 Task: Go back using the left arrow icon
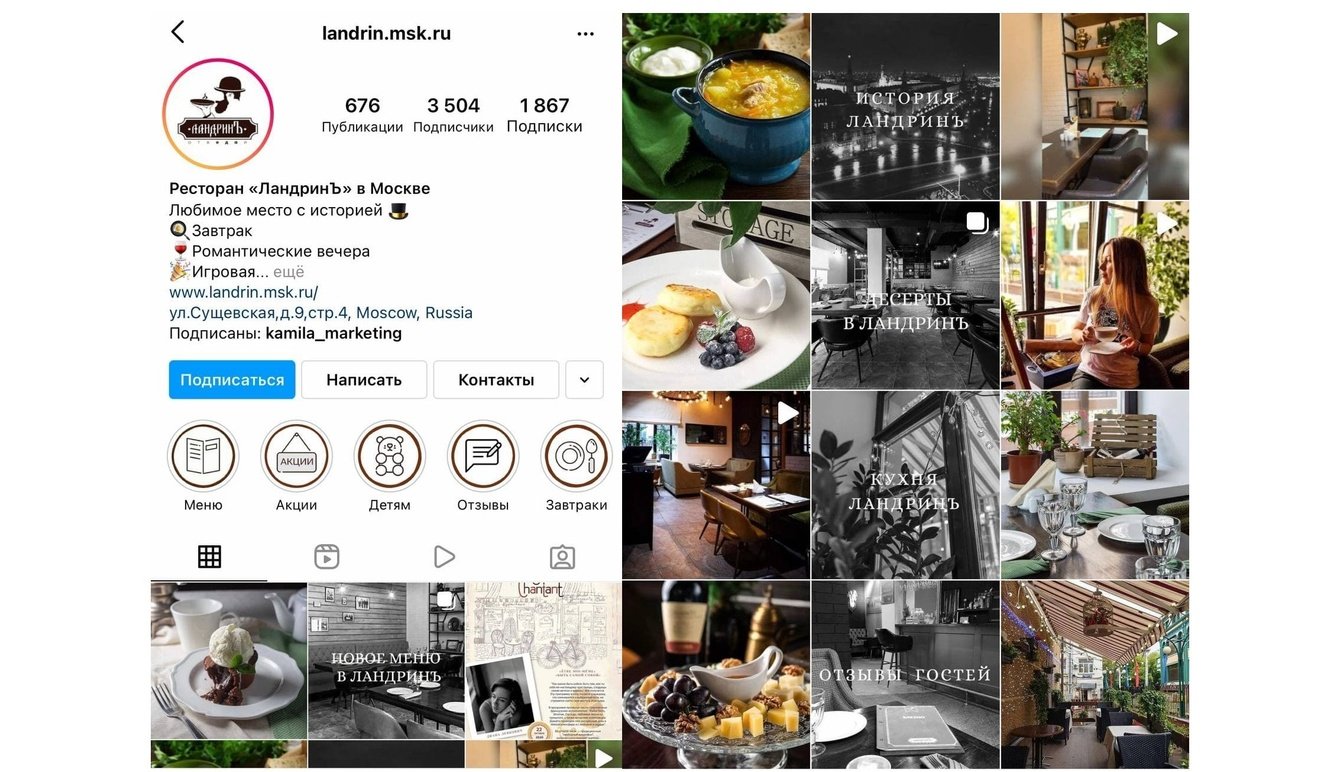click(178, 32)
